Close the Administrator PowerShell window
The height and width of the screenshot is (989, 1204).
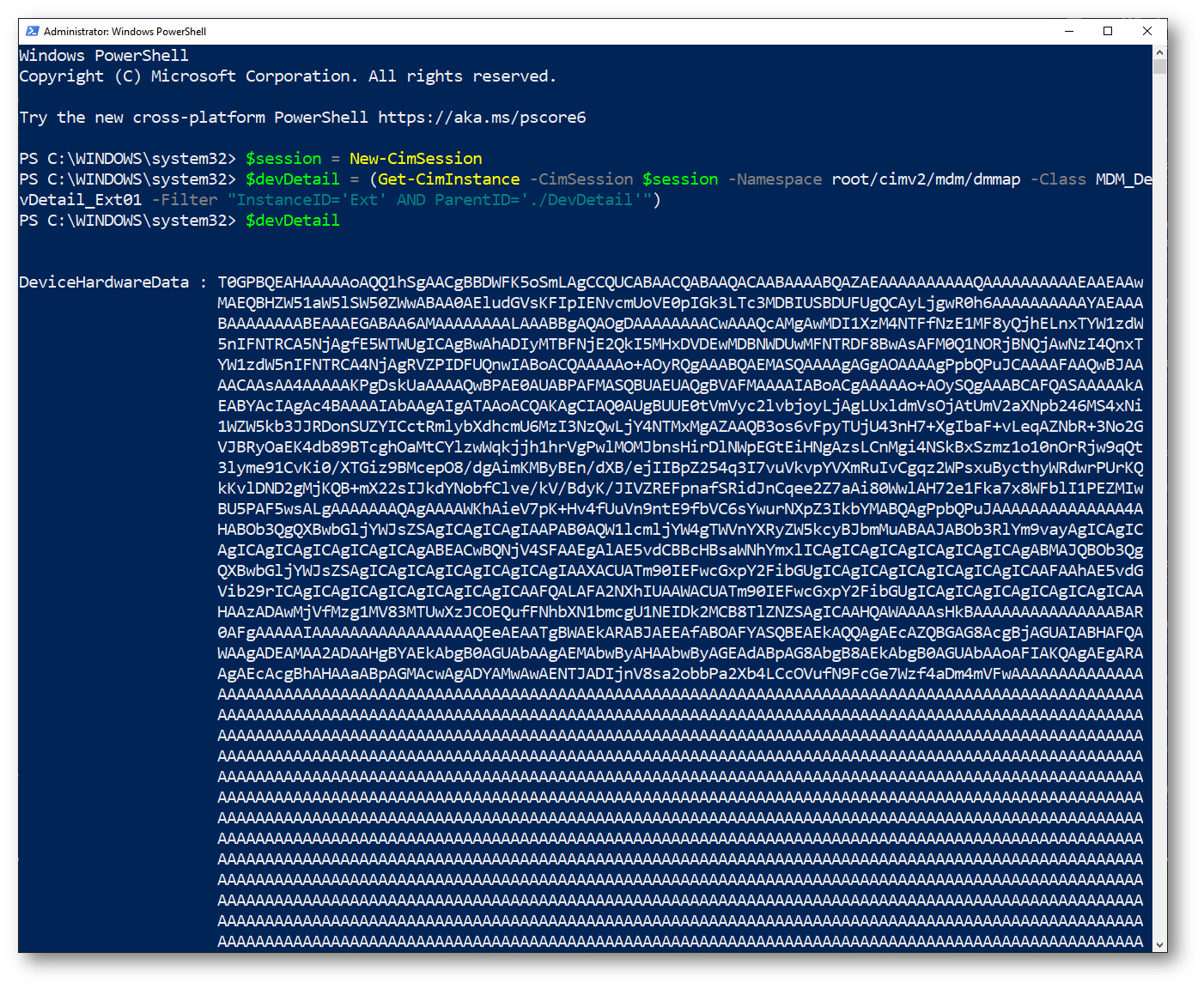[x=1147, y=31]
